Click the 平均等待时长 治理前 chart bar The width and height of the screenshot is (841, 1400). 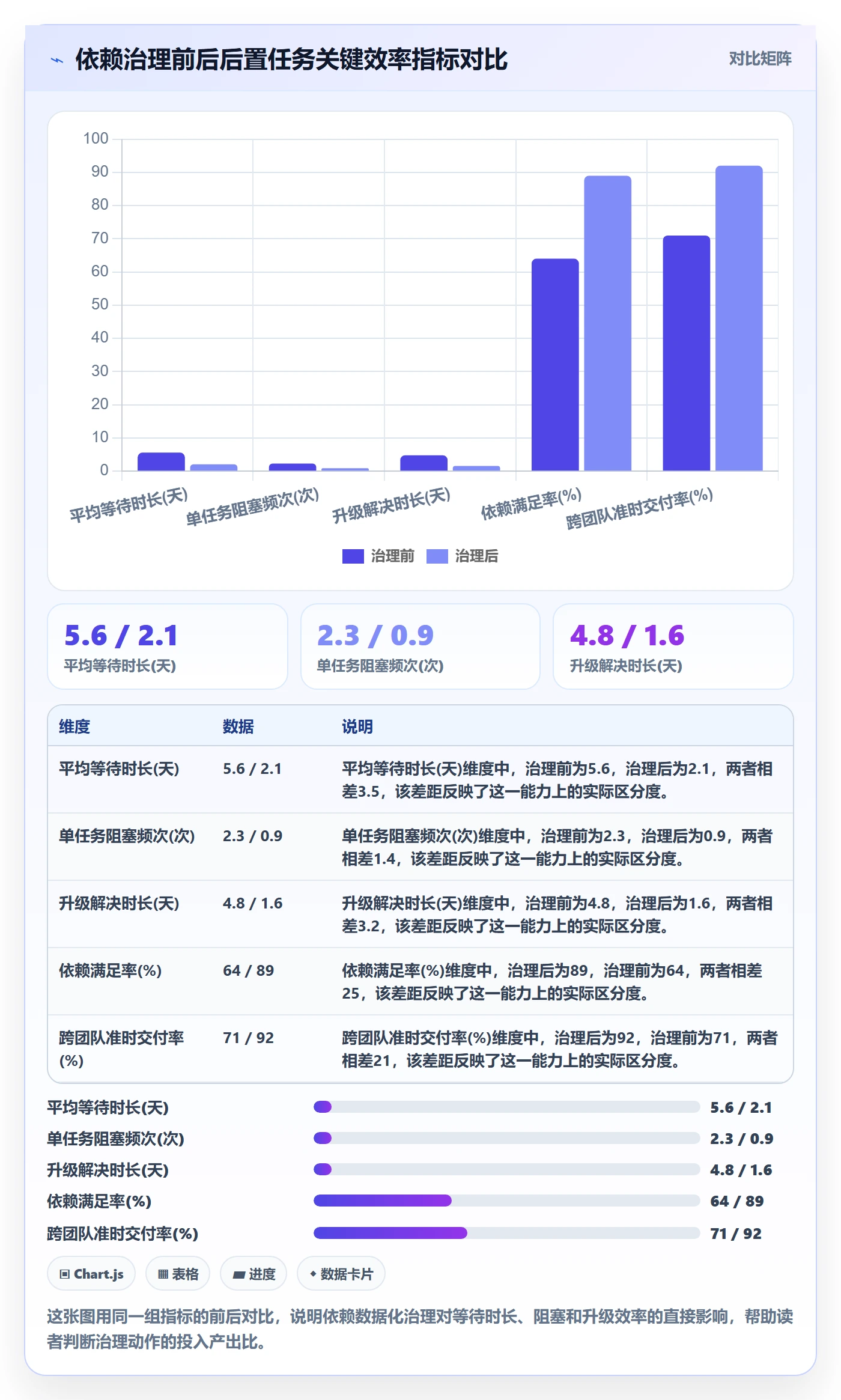(161, 461)
